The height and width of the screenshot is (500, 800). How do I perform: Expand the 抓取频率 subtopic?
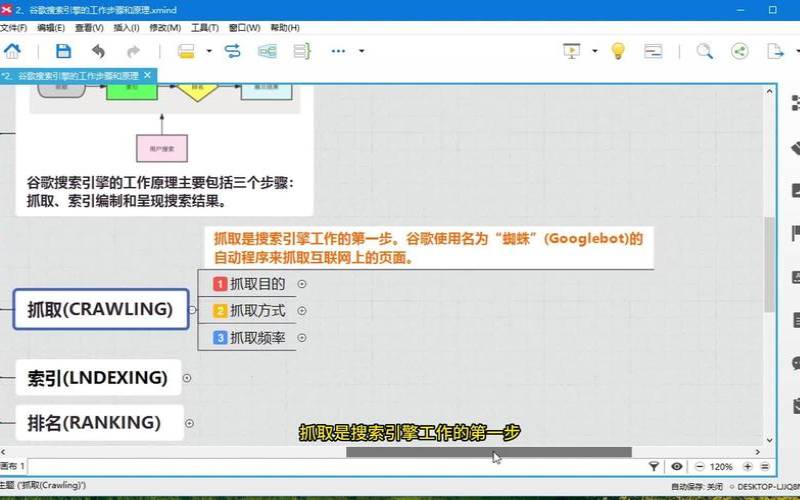(302, 338)
